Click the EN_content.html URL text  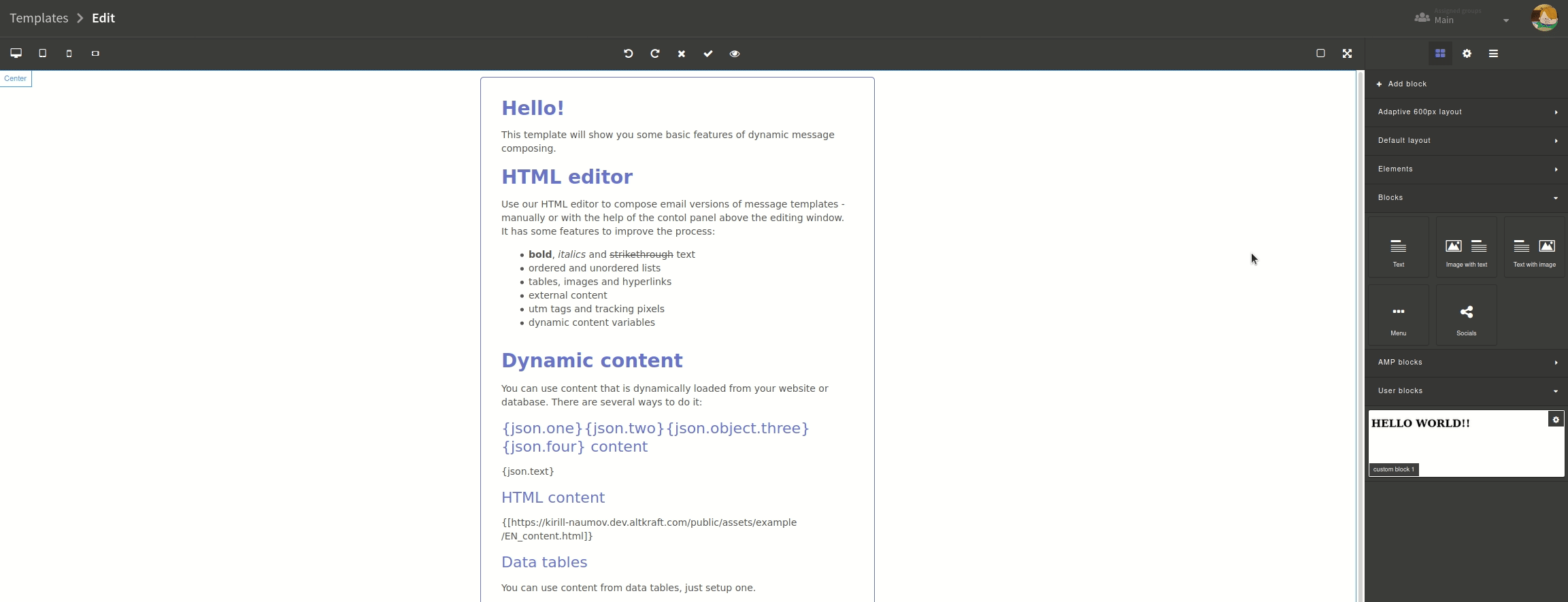tap(649, 529)
